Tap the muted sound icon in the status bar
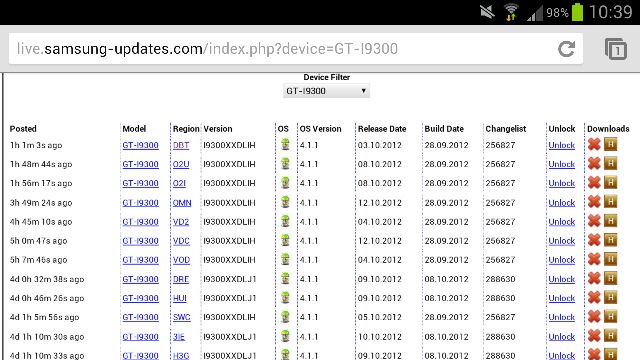This screenshot has width=640, height=360. (x=487, y=12)
